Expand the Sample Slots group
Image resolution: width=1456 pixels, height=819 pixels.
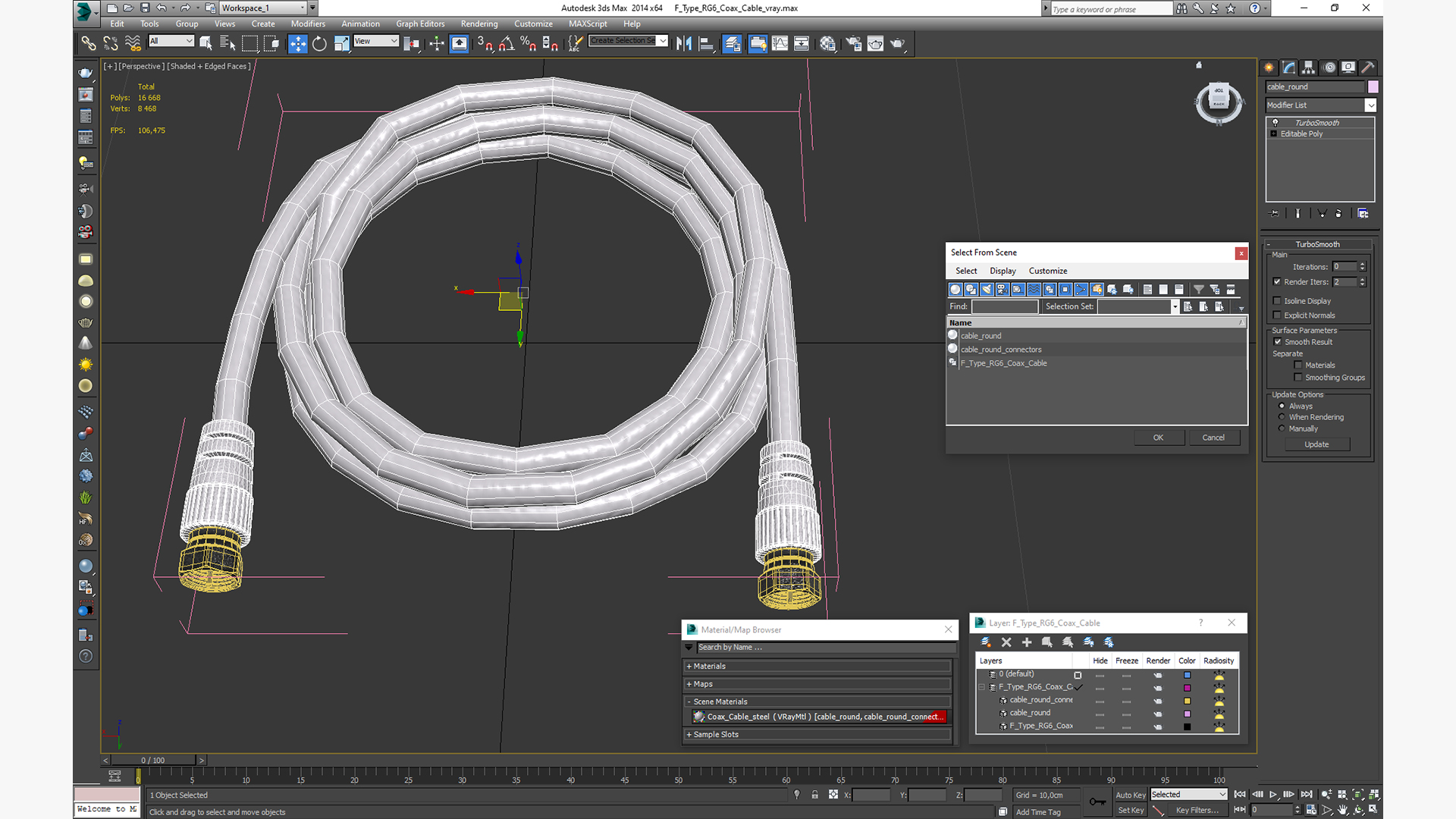pos(817,735)
